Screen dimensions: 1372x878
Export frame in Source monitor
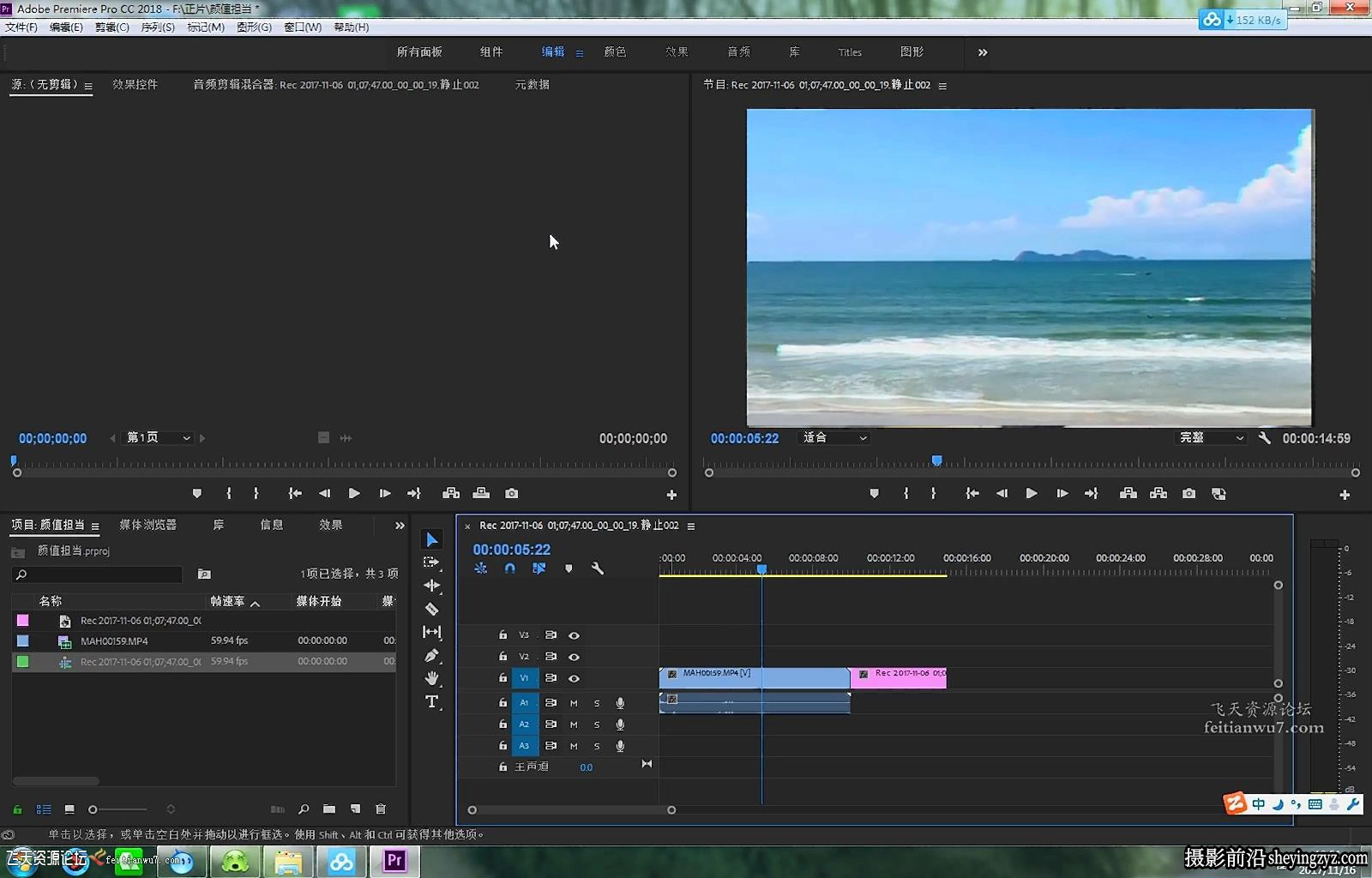[x=511, y=493]
